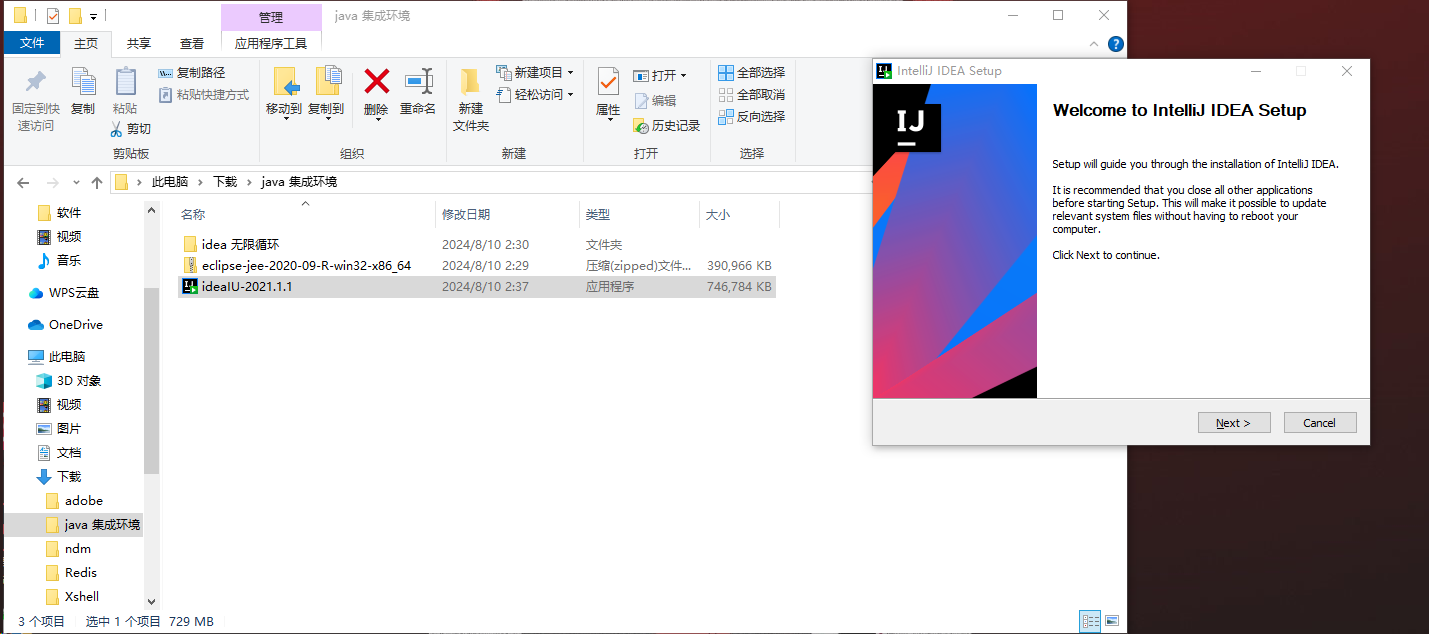Click the Explorer Back arrow

point(25,182)
